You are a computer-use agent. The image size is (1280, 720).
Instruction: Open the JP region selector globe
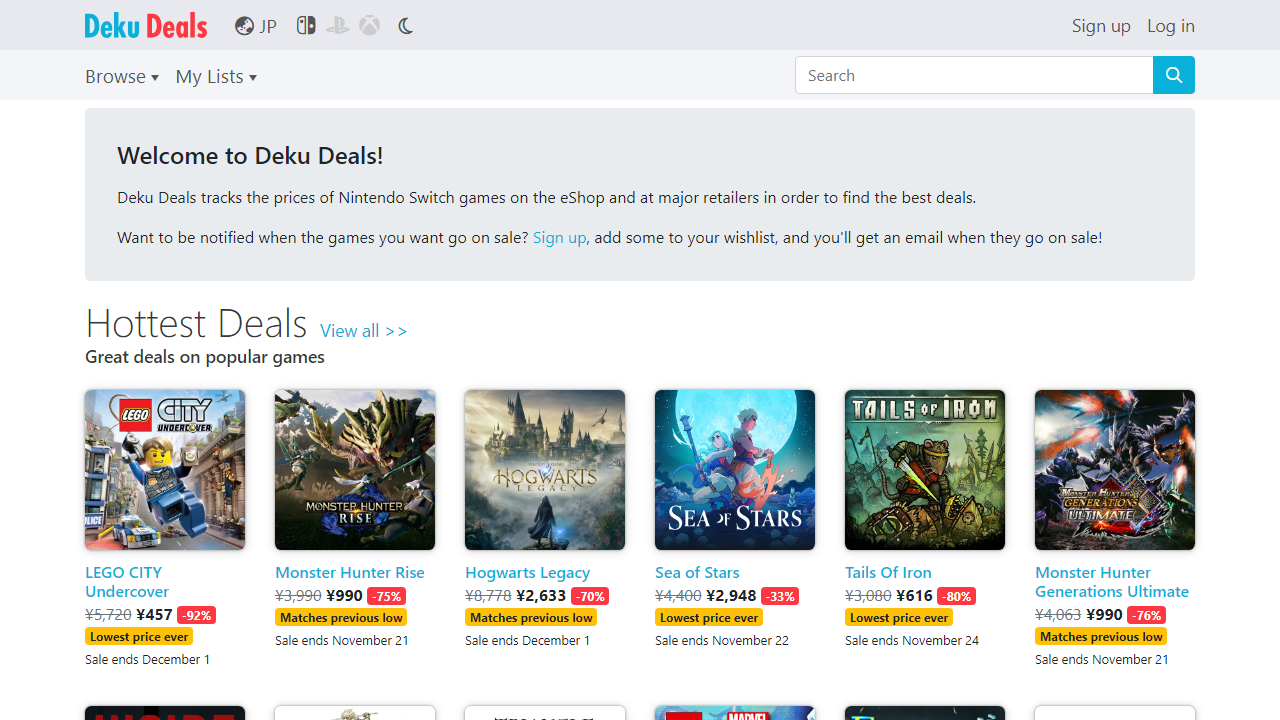pyautogui.click(x=255, y=26)
